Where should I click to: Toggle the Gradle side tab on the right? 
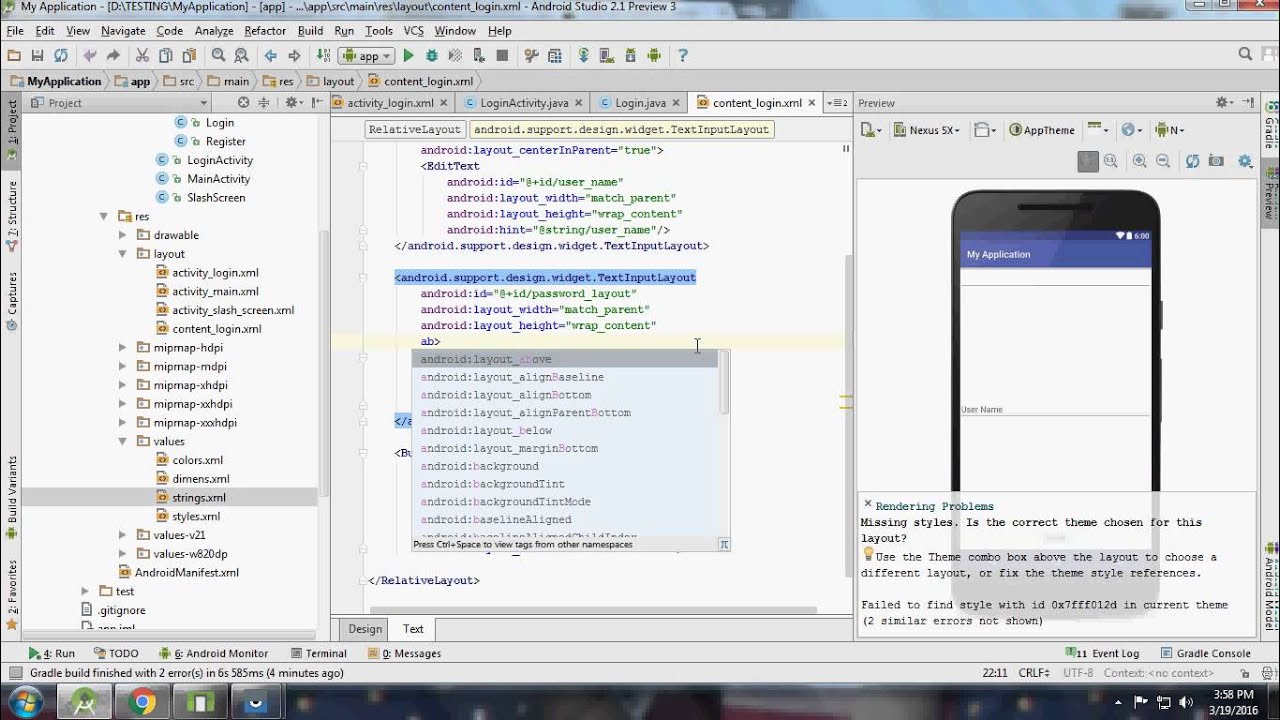(x=1270, y=125)
